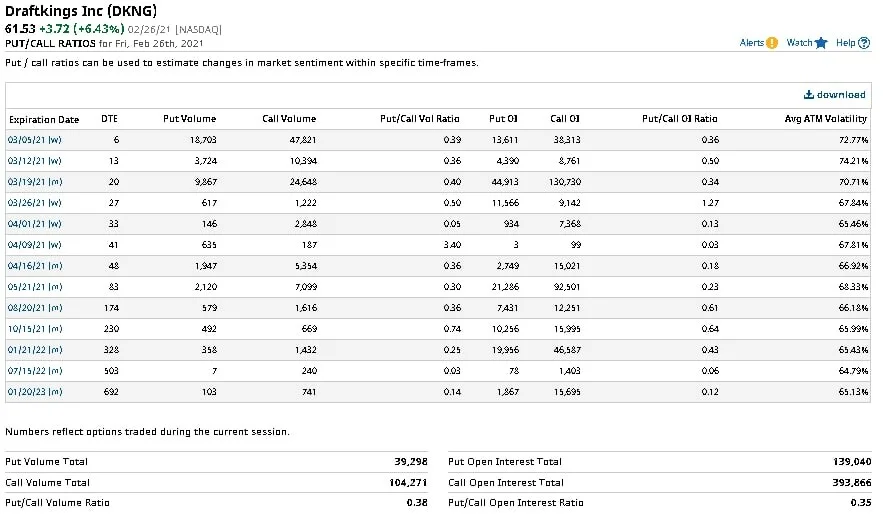Screen dimensions: 883x520
Task: Open the 05/21/21 (m) expiration link
Action: coord(35,287)
